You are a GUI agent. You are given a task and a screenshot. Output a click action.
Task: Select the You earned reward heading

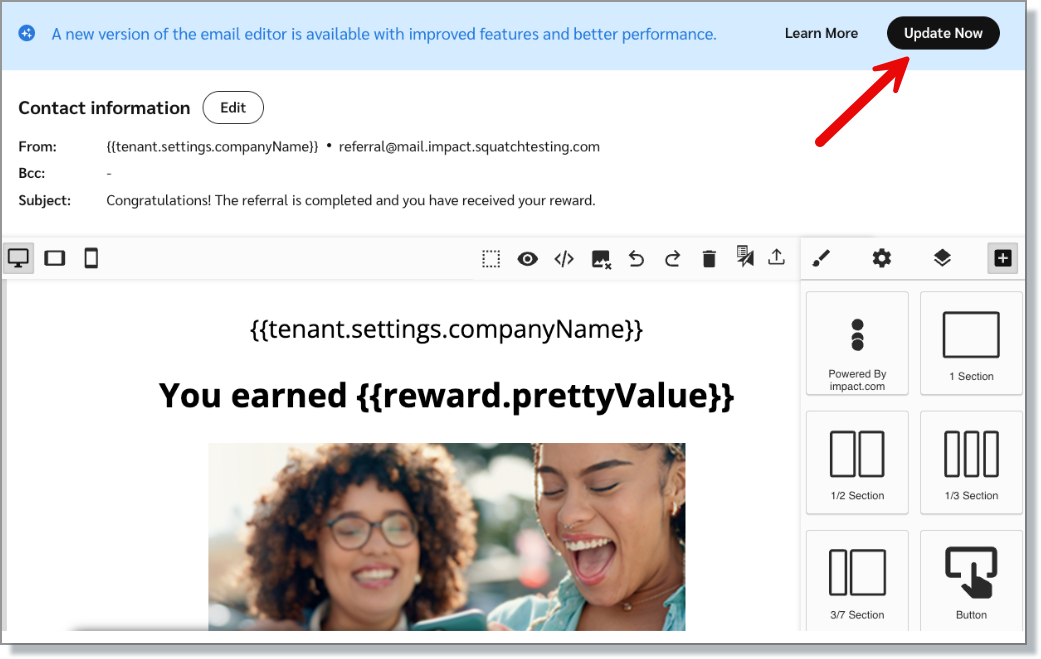[x=446, y=396]
